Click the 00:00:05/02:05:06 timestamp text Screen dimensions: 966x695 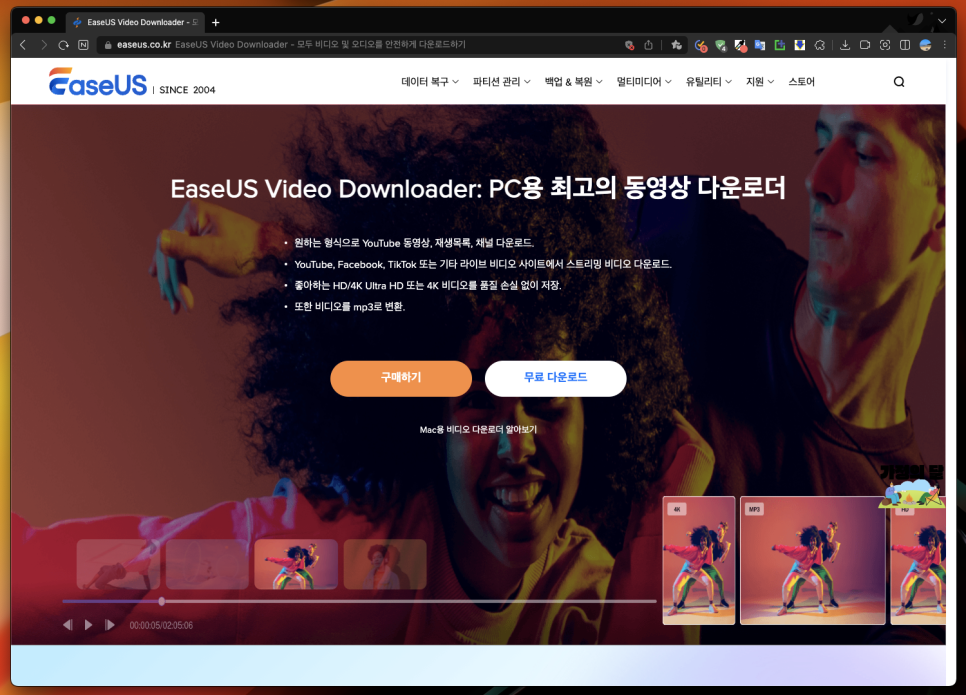click(161, 625)
